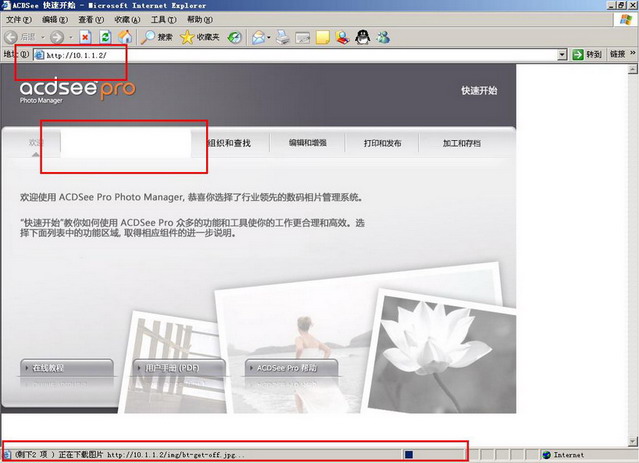Open the History icon in toolbar

coord(235,37)
